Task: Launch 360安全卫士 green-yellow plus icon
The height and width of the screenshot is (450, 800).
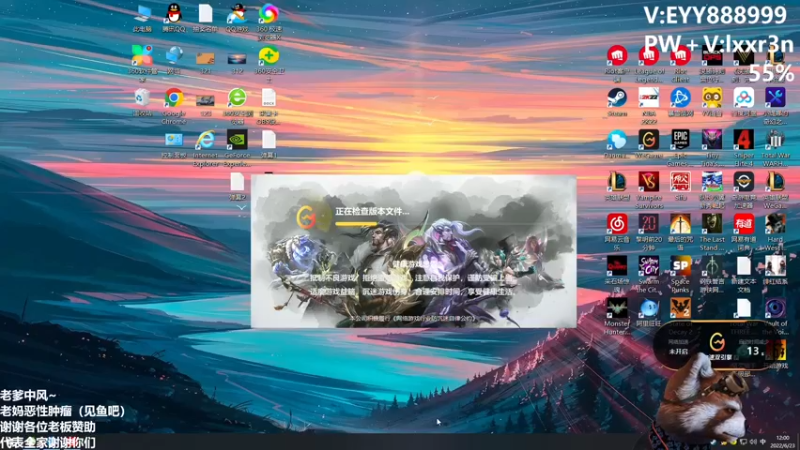Action: click(x=268, y=56)
